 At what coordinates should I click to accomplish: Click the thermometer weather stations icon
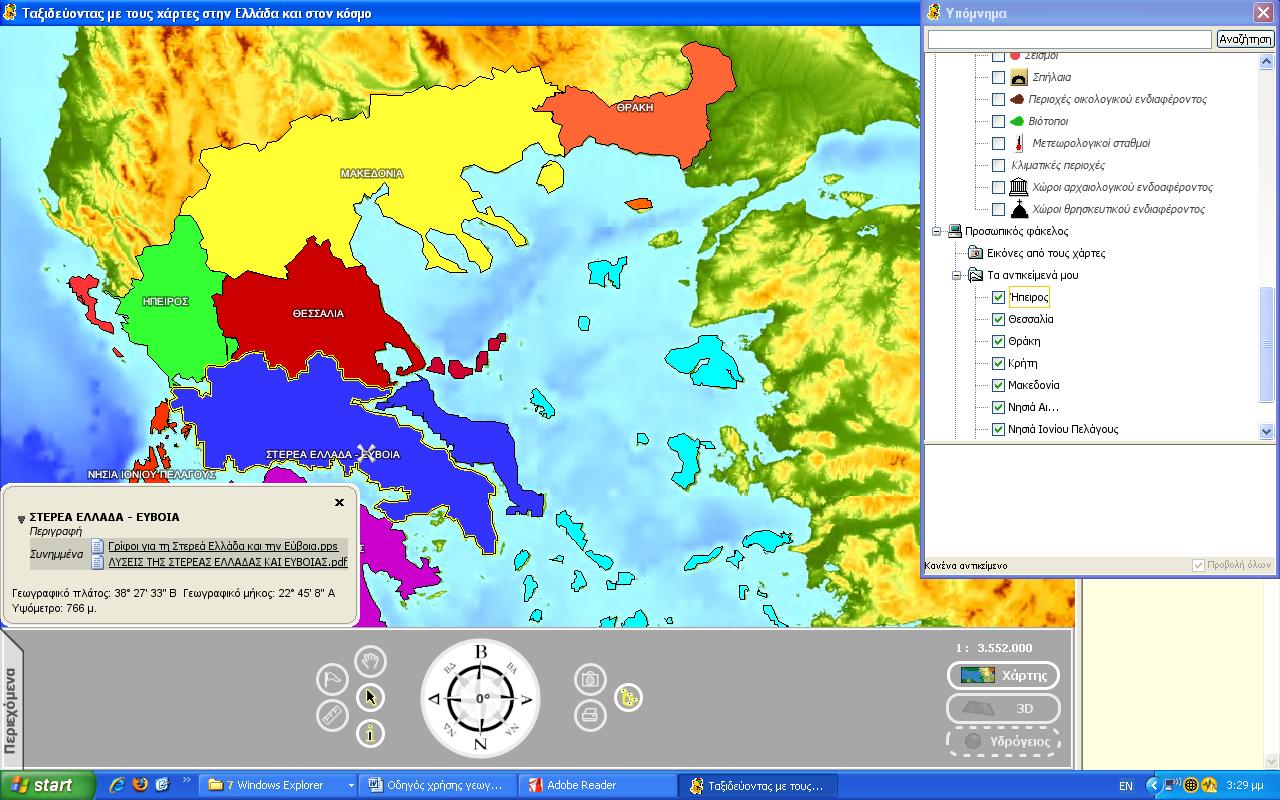(1019, 143)
